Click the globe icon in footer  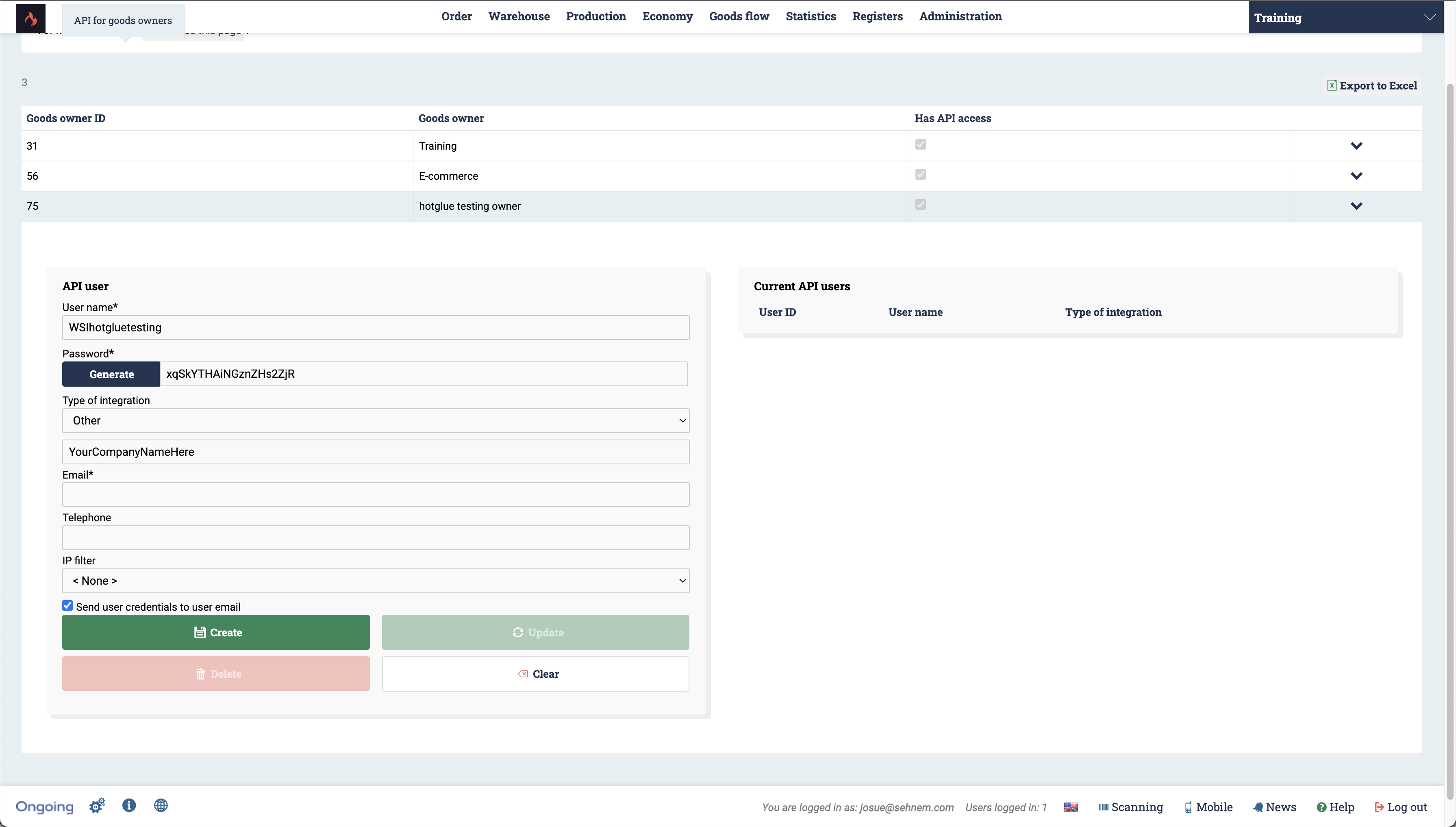click(161, 805)
